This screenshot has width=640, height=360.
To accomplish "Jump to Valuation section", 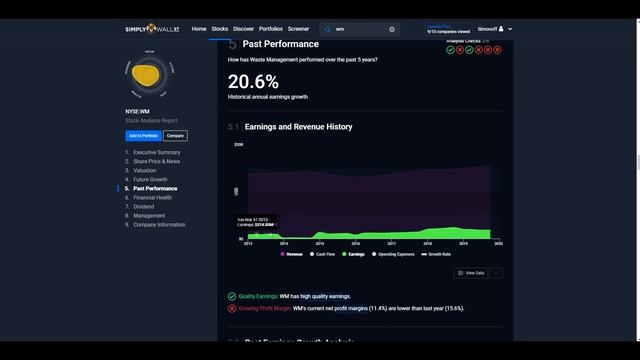I will (144, 170).
